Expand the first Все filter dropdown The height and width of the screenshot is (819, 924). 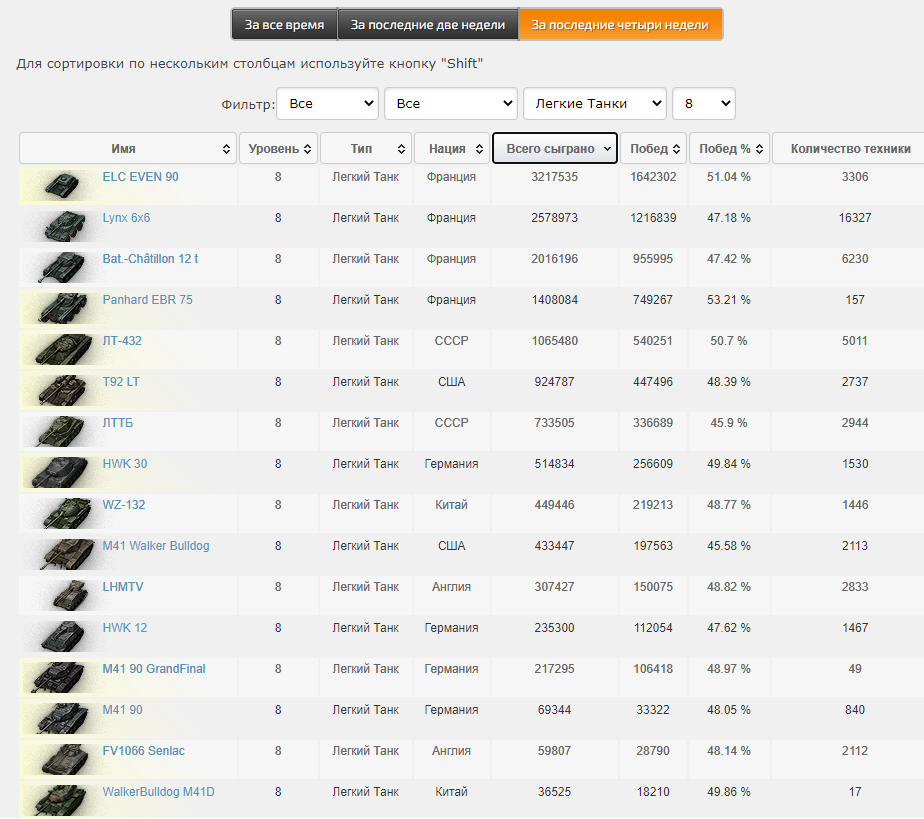pyautogui.click(x=326, y=103)
